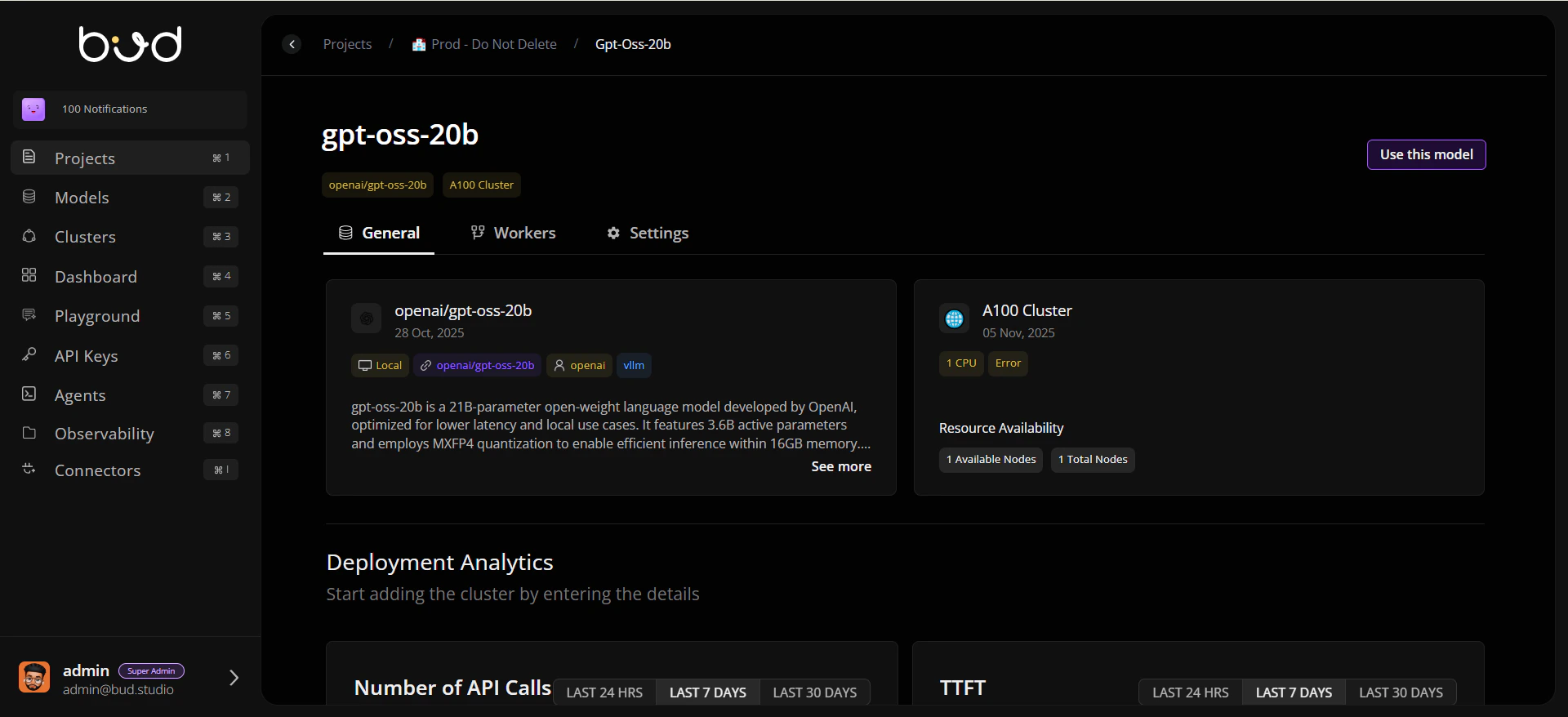The height and width of the screenshot is (717, 1568).
Task: Click the link icon in openai/gpt-oss-20b tag
Action: pos(425,366)
